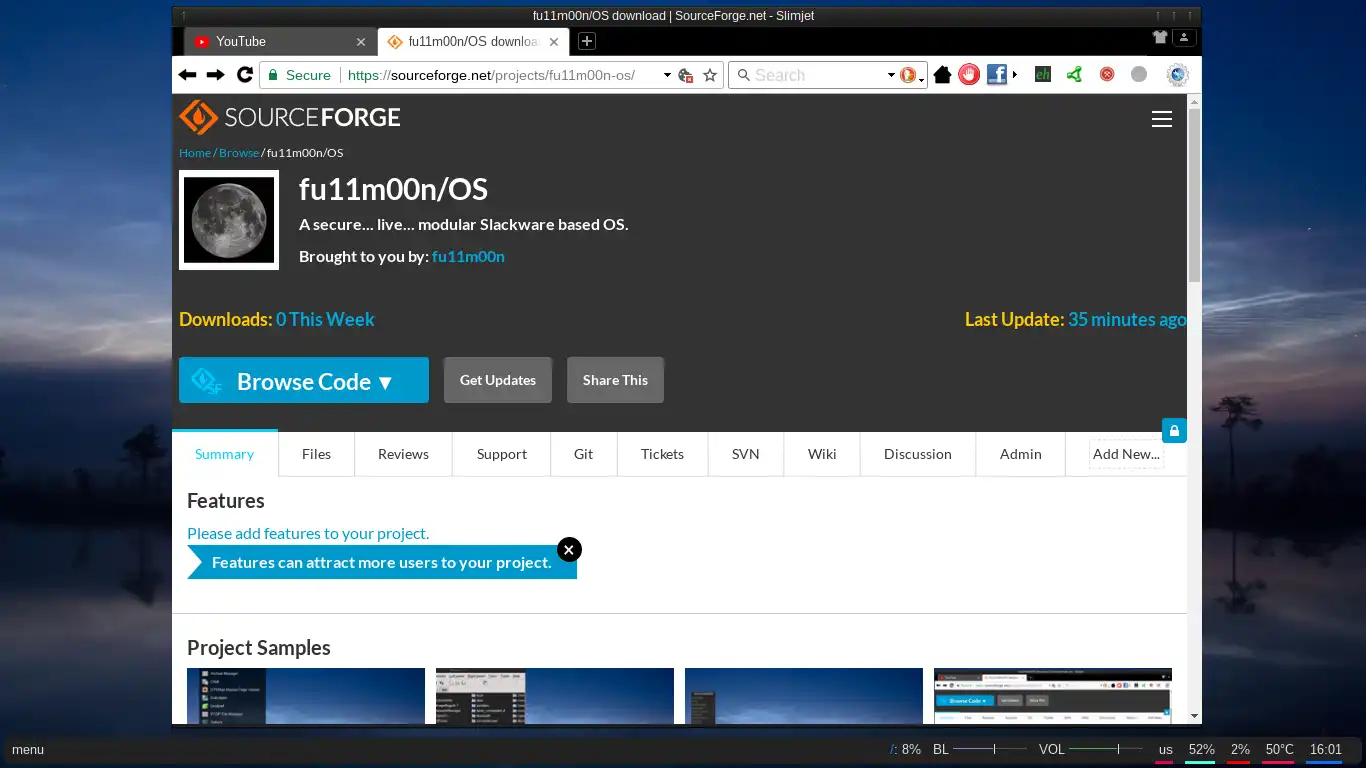Click the green 'eh' extension icon
1366x768 pixels.
click(1042, 74)
